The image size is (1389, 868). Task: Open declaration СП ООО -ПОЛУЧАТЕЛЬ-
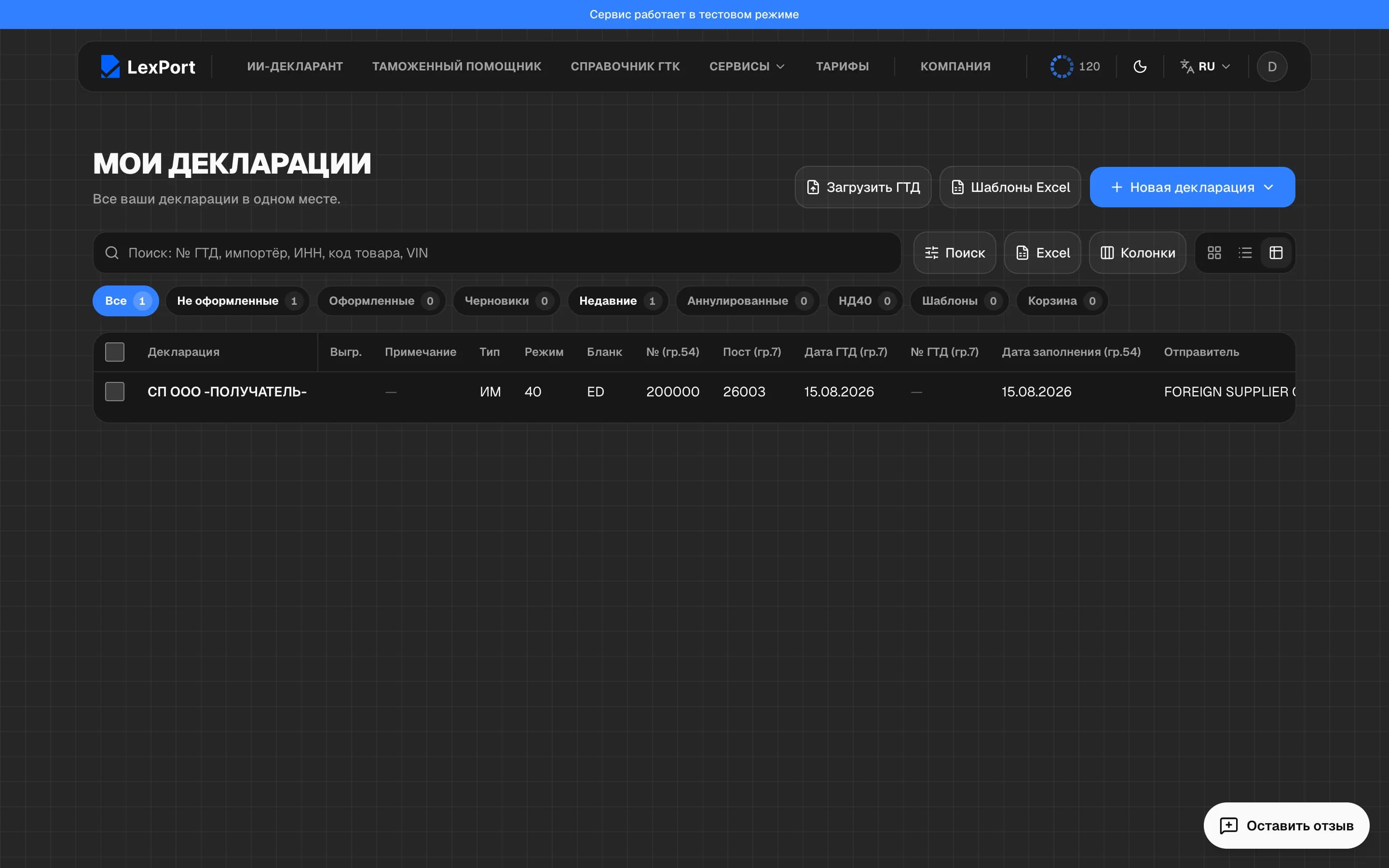click(227, 392)
